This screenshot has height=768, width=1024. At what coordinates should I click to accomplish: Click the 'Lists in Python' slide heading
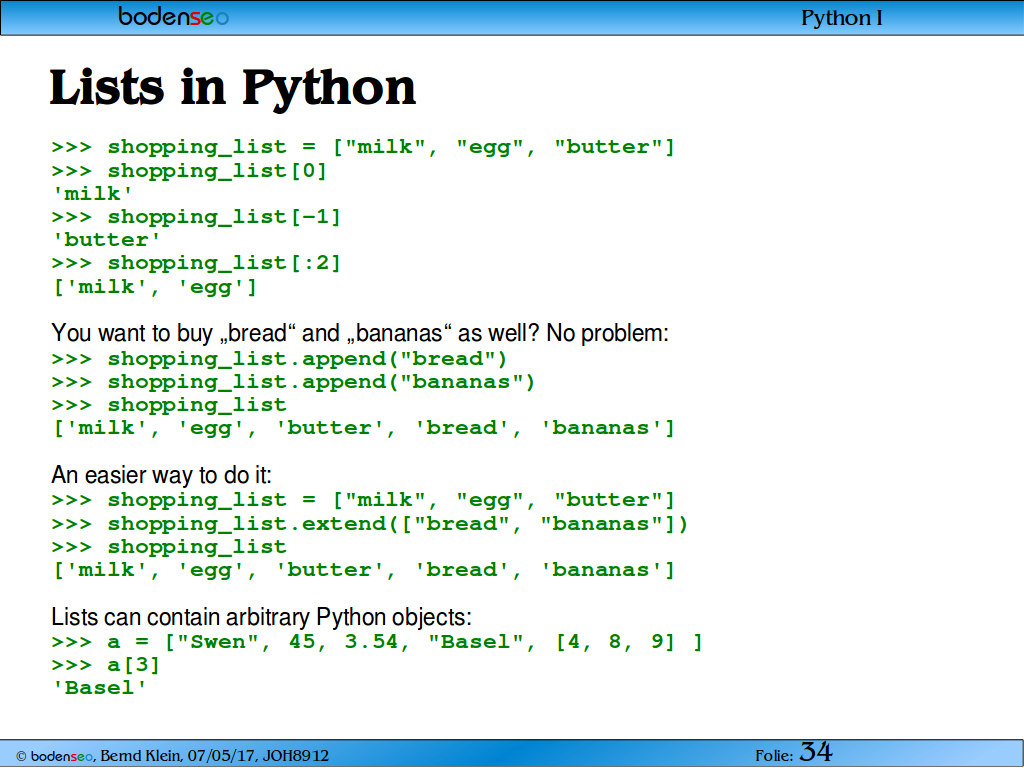232,88
